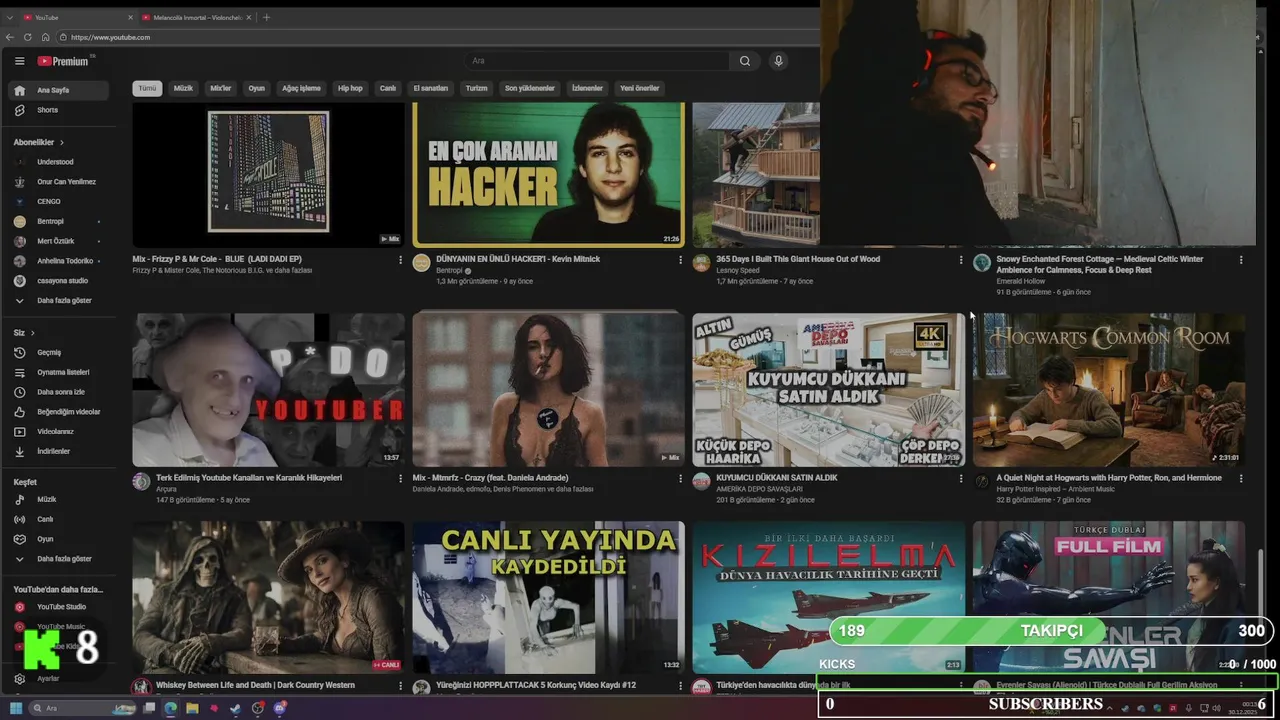Switch to Melancolia Inmortal browser tab
The height and width of the screenshot is (720, 1280).
pyautogui.click(x=197, y=17)
